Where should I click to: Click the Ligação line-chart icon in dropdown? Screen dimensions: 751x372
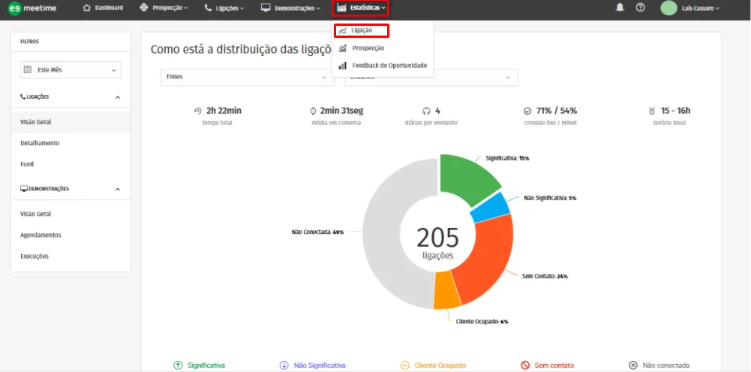[342, 31]
